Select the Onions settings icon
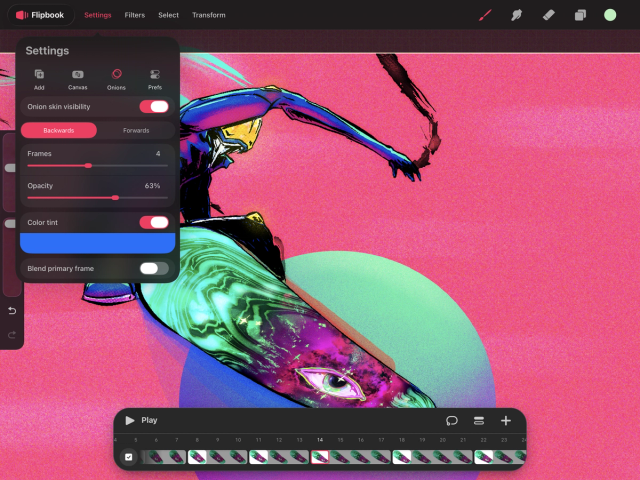The height and width of the screenshot is (480, 640). (116, 79)
